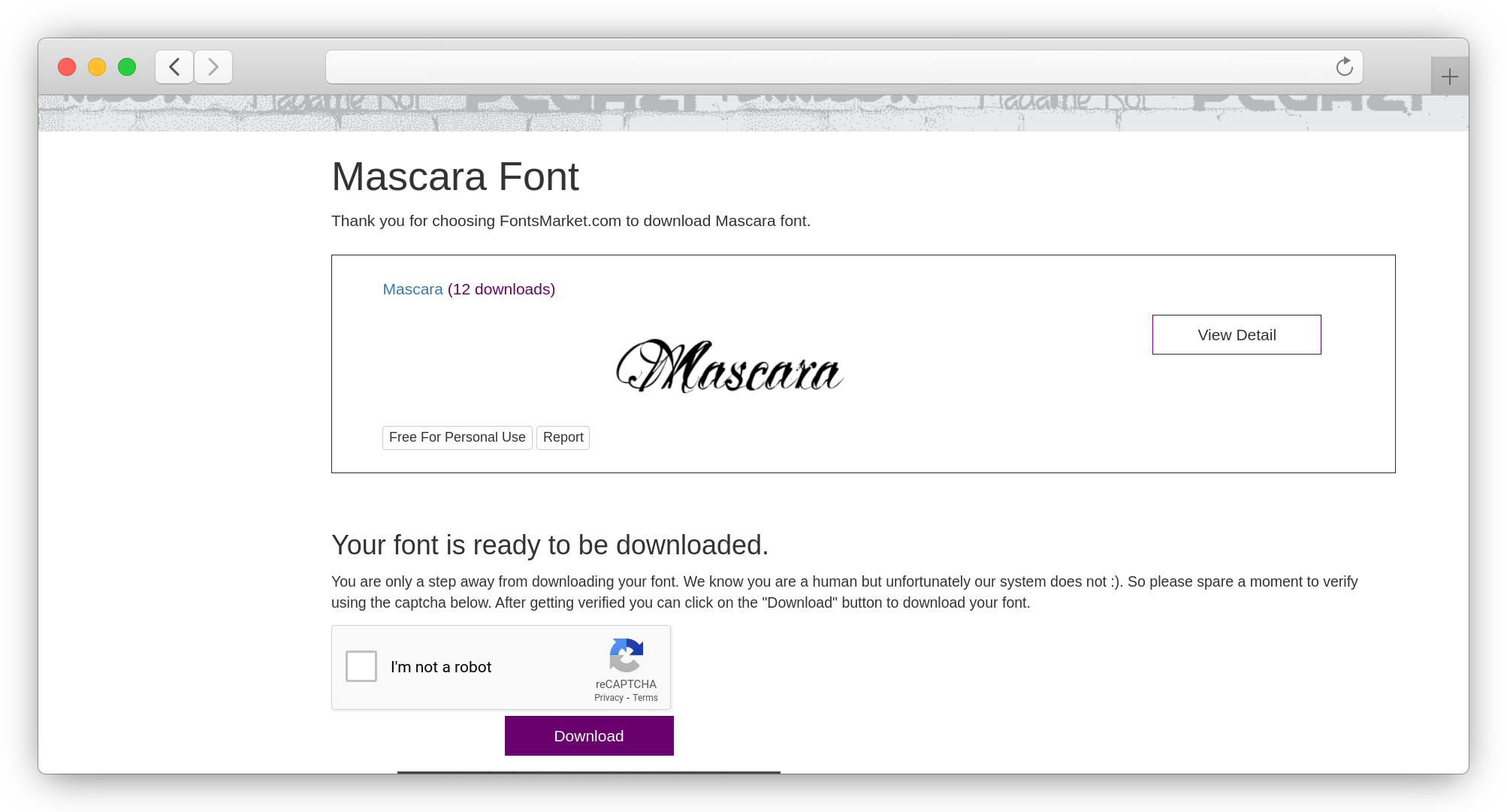Click the reCAPTCHA Terms link
Image resolution: width=1507 pixels, height=812 pixels.
tap(645, 698)
